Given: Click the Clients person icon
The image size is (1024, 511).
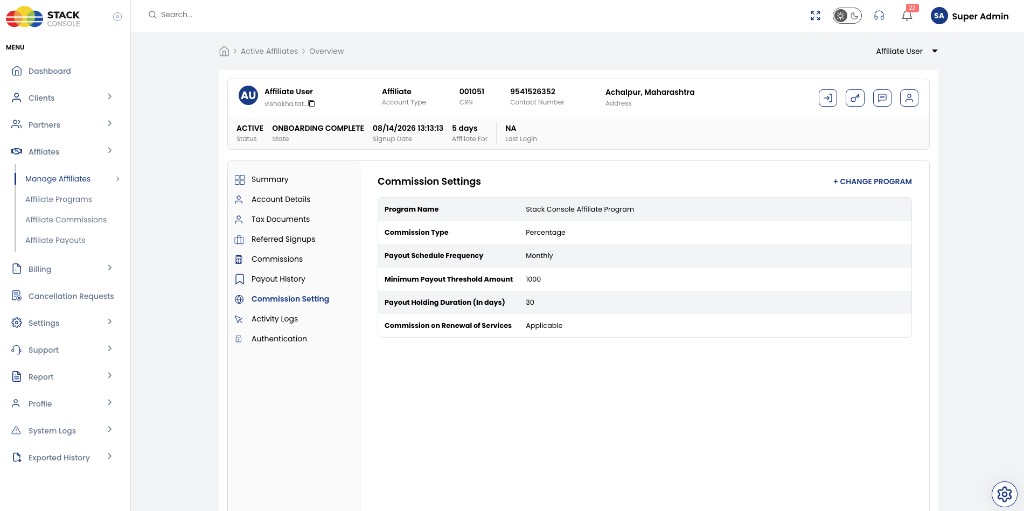Looking at the screenshot, I should (x=17, y=98).
